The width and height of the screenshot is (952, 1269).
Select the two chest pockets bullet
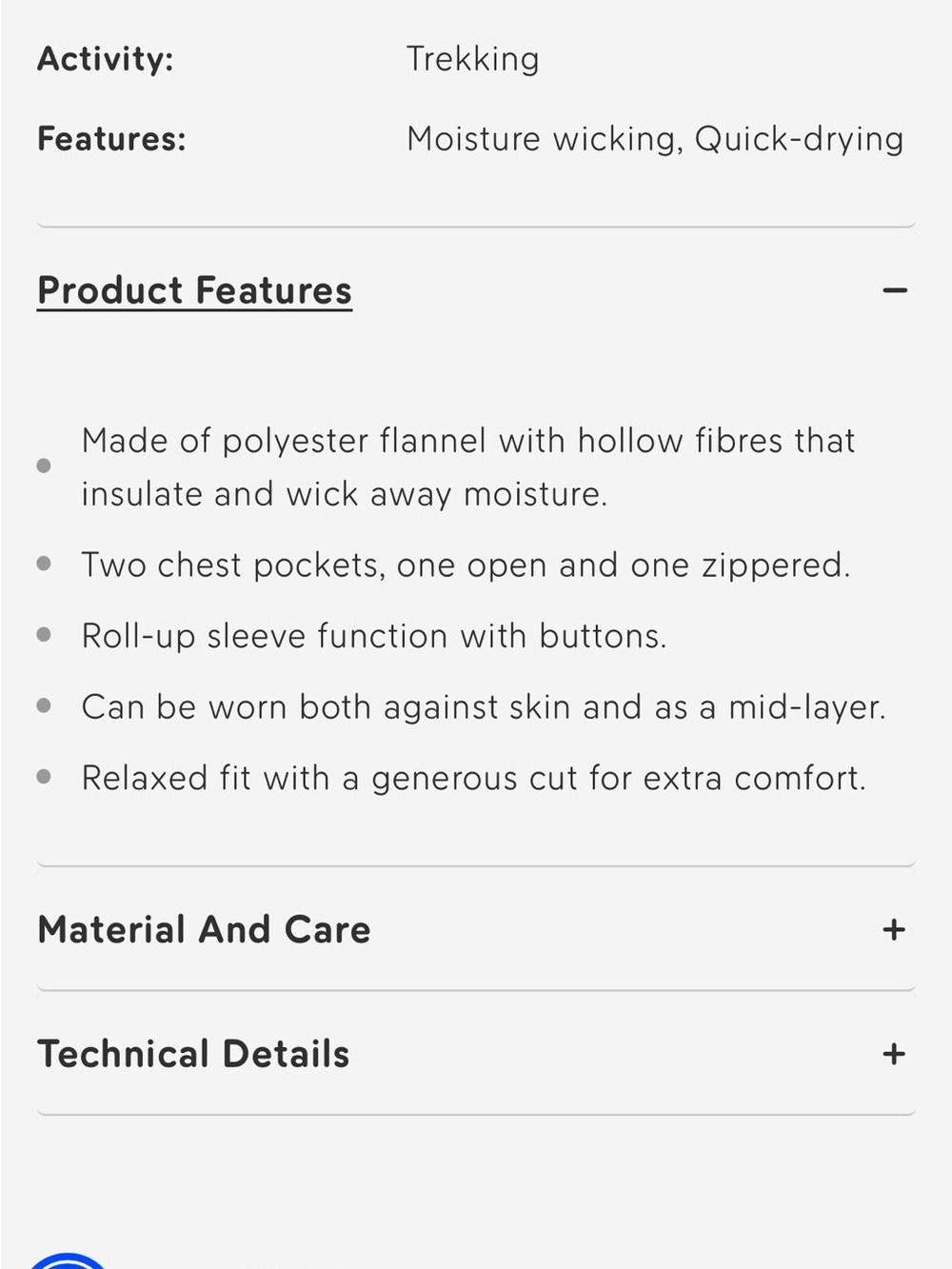[466, 565]
